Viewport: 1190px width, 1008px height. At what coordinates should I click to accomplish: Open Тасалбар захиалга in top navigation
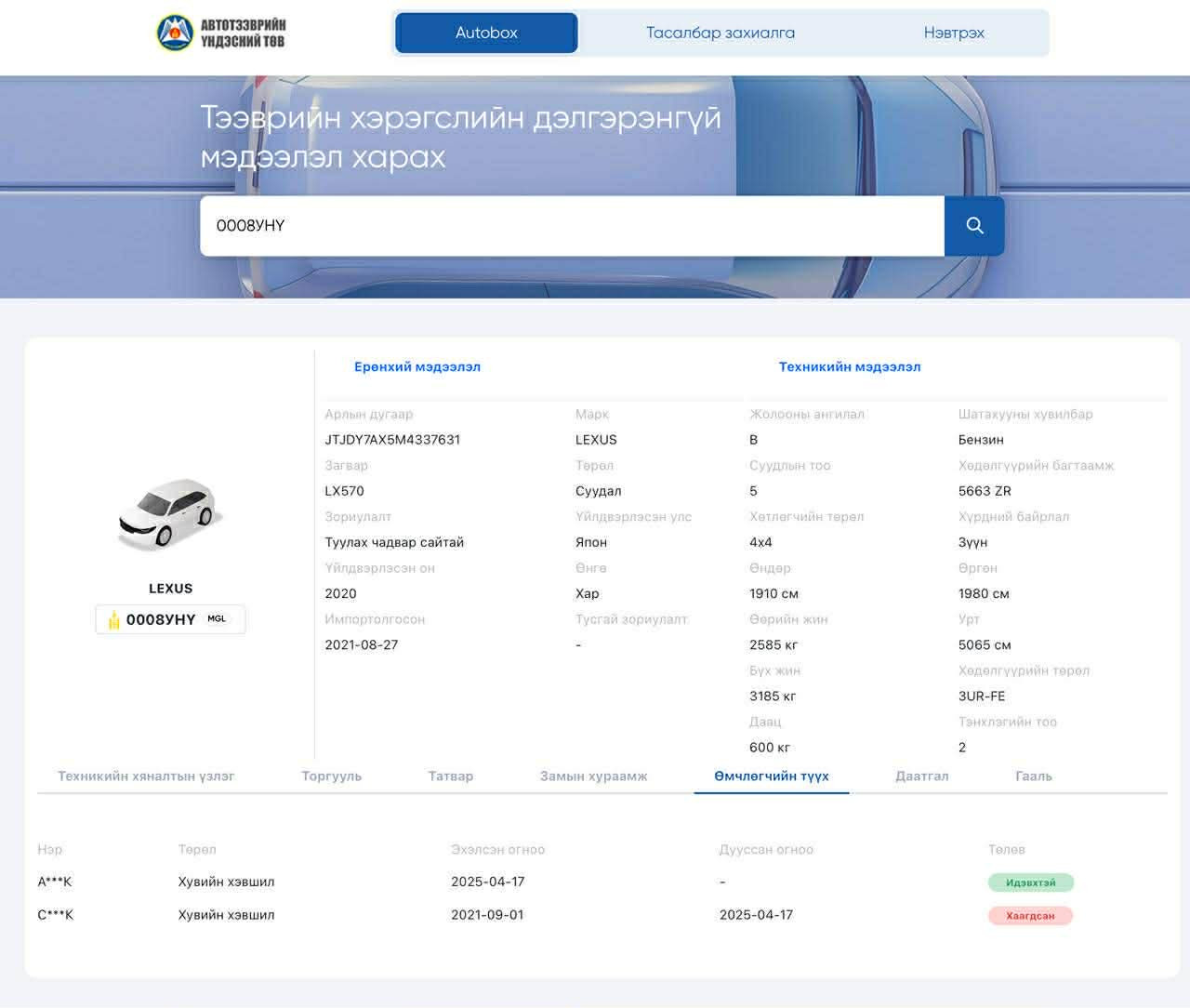tap(720, 33)
